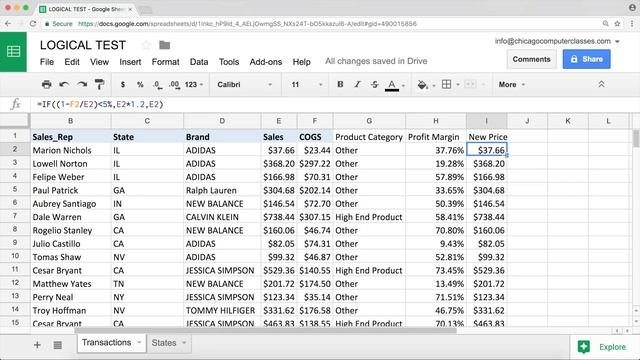Click the Merge cells icon

coord(471,84)
